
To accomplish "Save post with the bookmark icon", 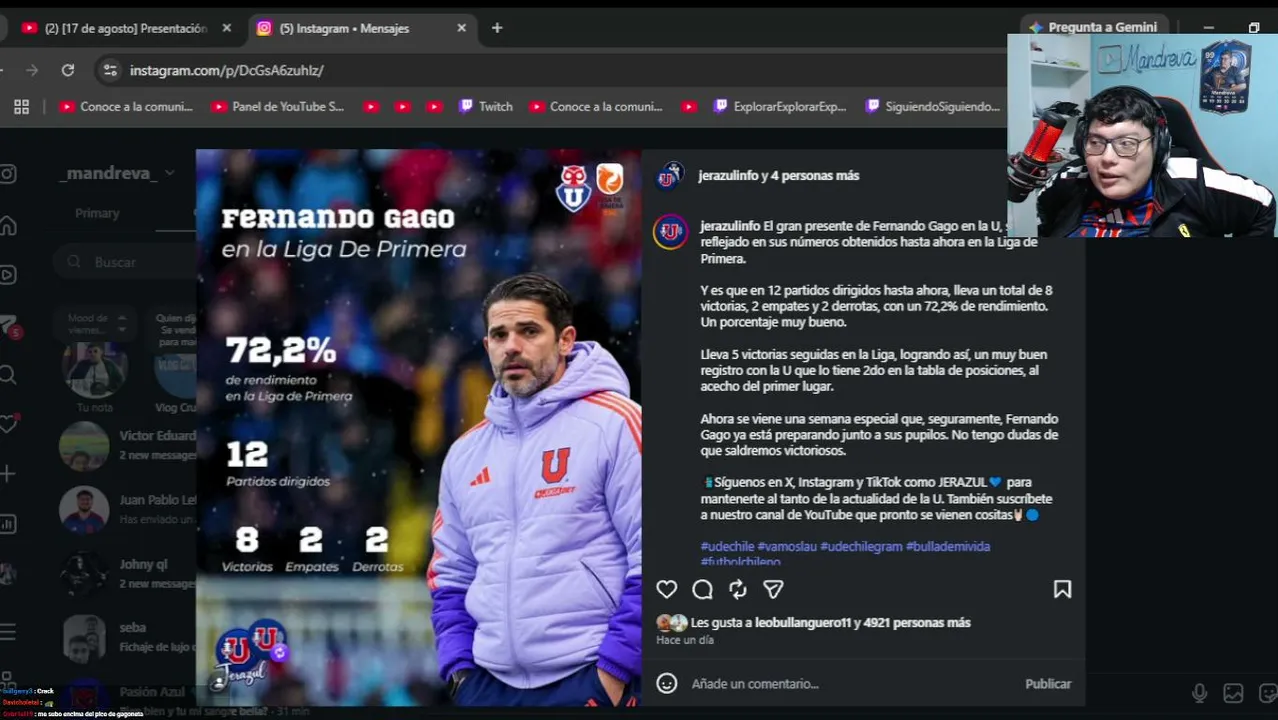I will point(1062,590).
